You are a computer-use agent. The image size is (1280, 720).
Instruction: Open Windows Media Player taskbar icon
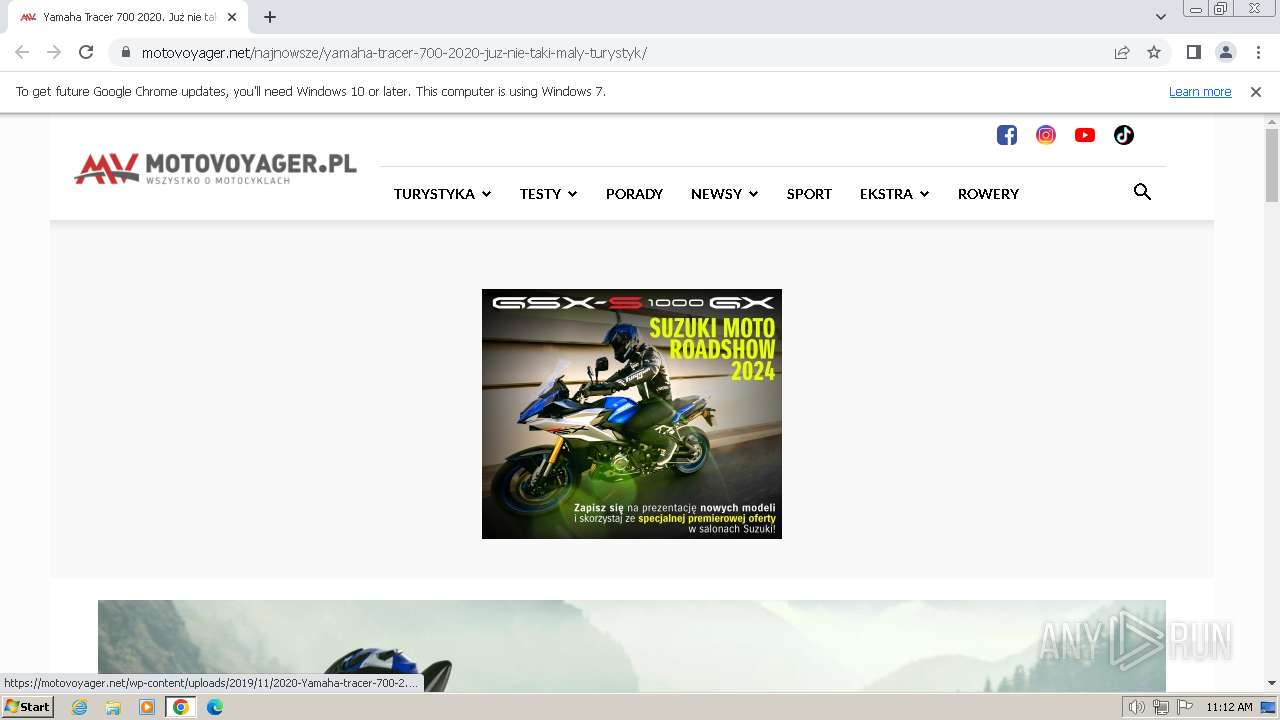147,707
